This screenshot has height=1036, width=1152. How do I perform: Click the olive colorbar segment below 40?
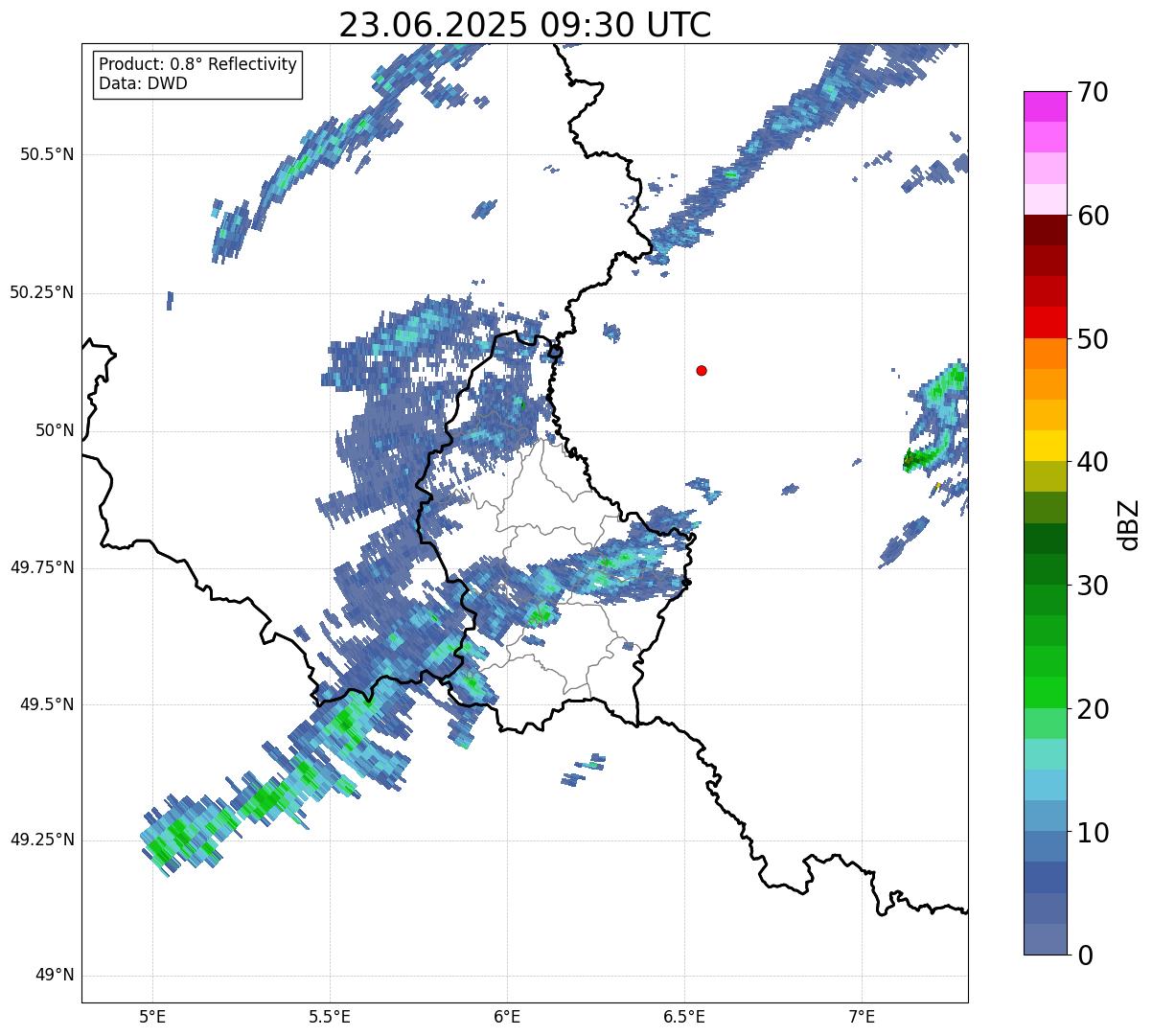1045,476
